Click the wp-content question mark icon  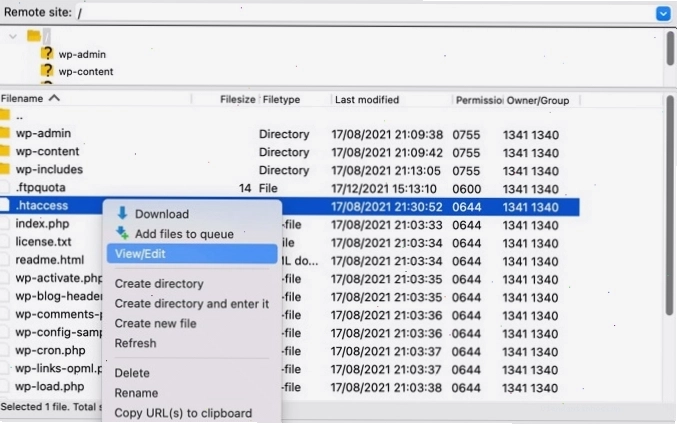point(47,71)
